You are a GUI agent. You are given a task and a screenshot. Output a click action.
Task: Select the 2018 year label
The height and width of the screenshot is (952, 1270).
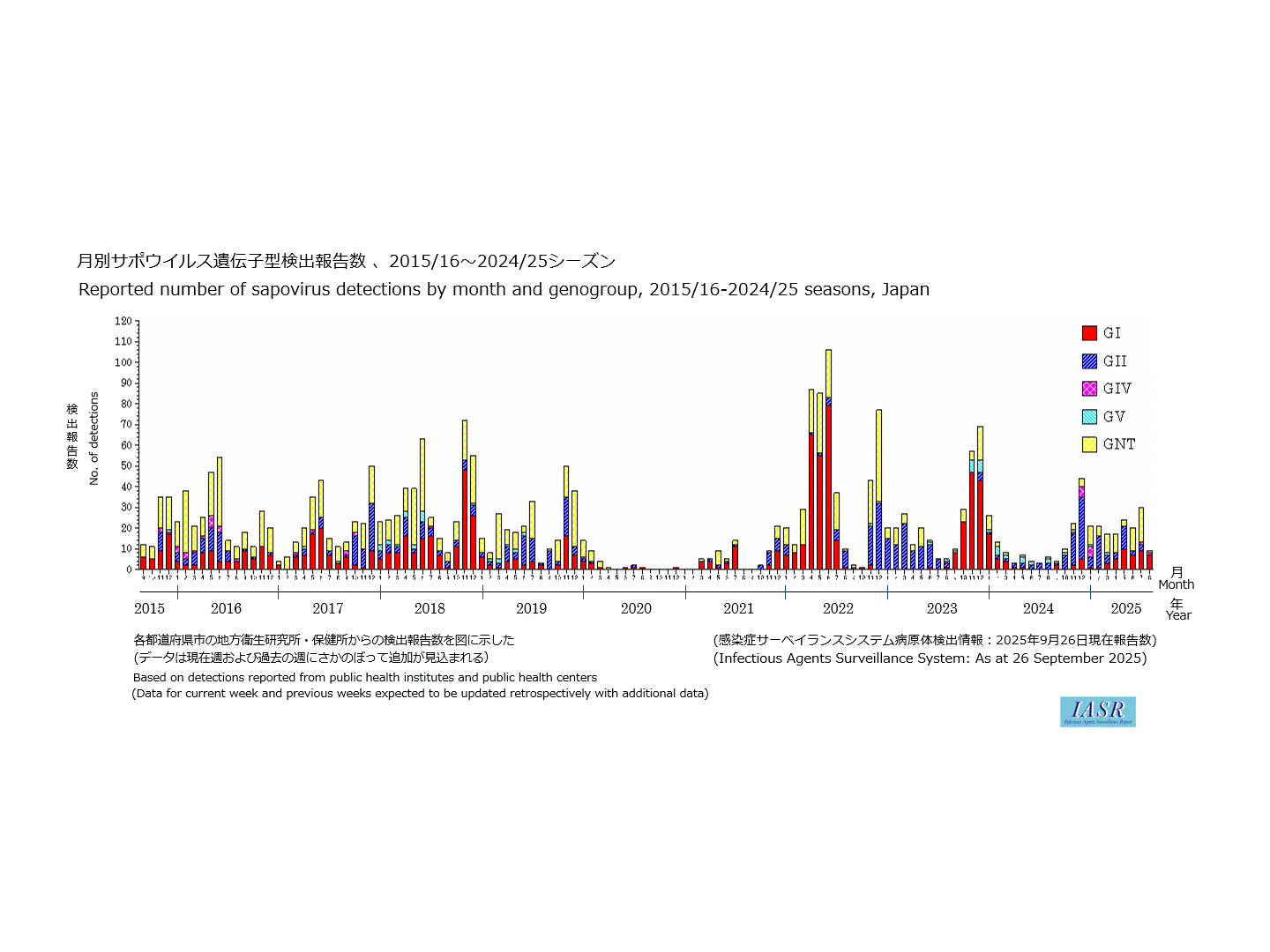pyautogui.click(x=430, y=608)
